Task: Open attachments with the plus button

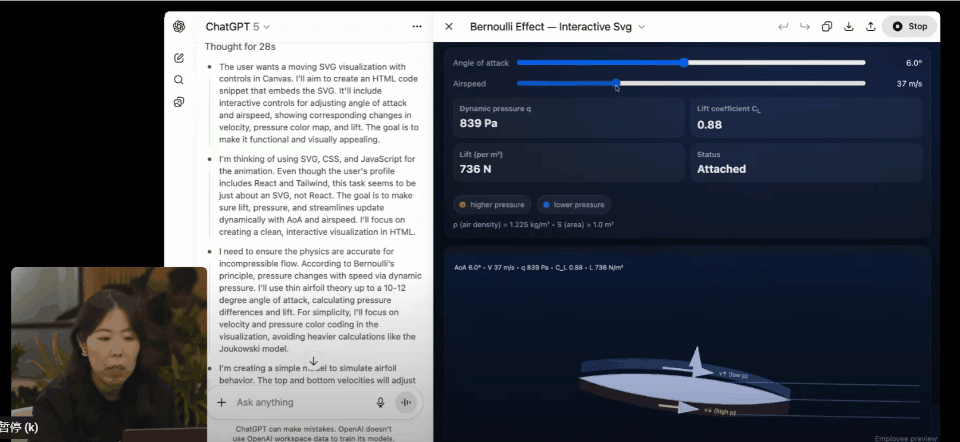Action: (x=222, y=402)
